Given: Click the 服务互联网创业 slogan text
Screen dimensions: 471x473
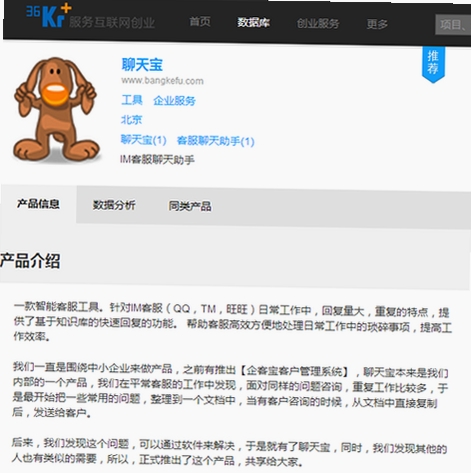Looking at the screenshot, I should [112, 22].
